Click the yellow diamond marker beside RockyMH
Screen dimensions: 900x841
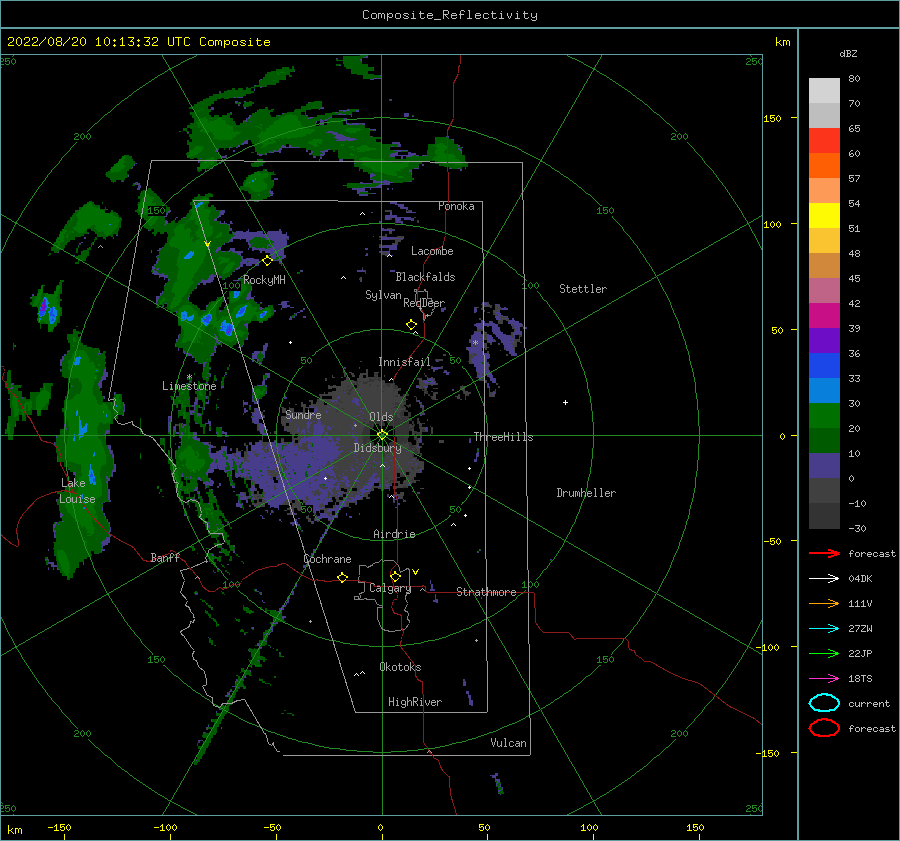pyautogui.click(x=267, y=261)
